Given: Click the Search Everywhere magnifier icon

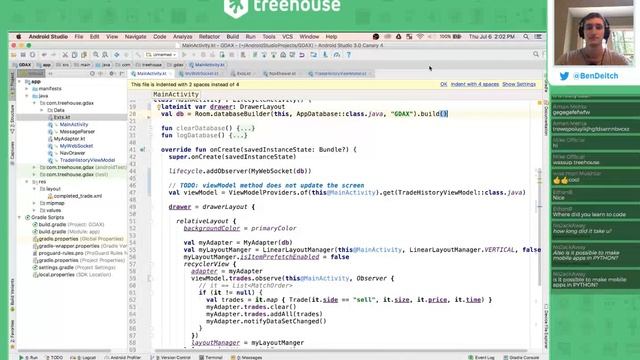Looking at the screenshot, I should [x=536, y=54].
